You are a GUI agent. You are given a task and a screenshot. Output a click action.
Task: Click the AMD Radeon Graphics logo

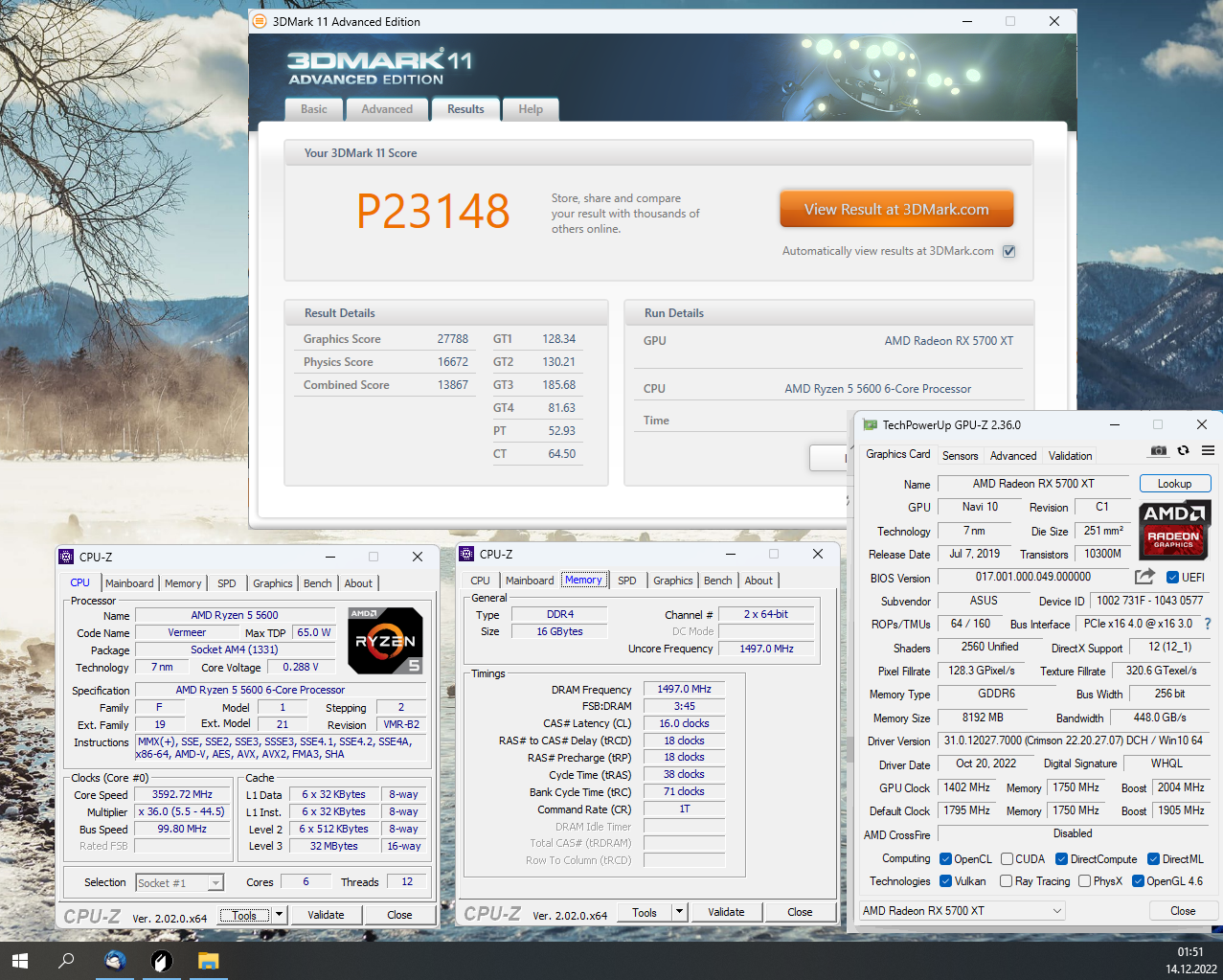[1175, 529]
